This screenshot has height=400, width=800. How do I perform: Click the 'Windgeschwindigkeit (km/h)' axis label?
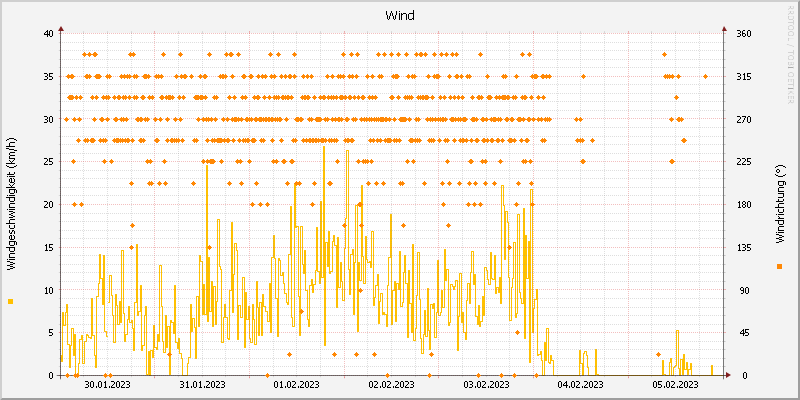[11, 204]
